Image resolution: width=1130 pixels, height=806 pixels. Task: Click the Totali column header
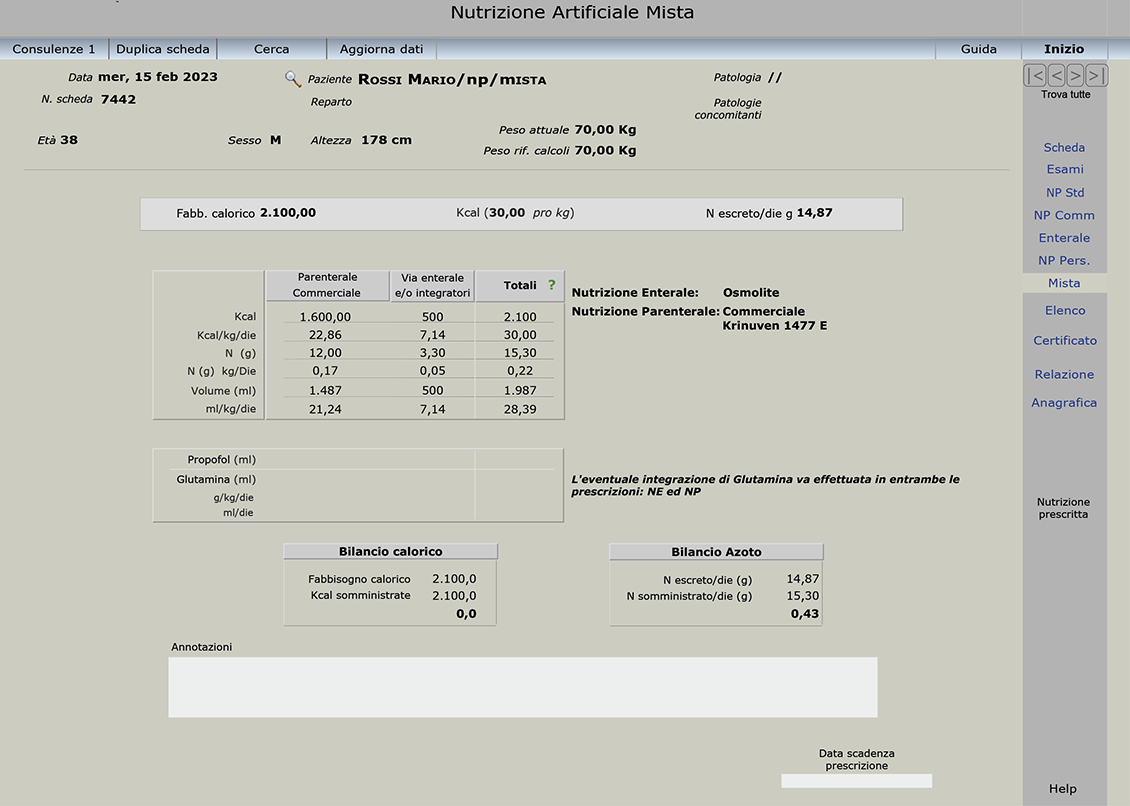tap(520, 285)
